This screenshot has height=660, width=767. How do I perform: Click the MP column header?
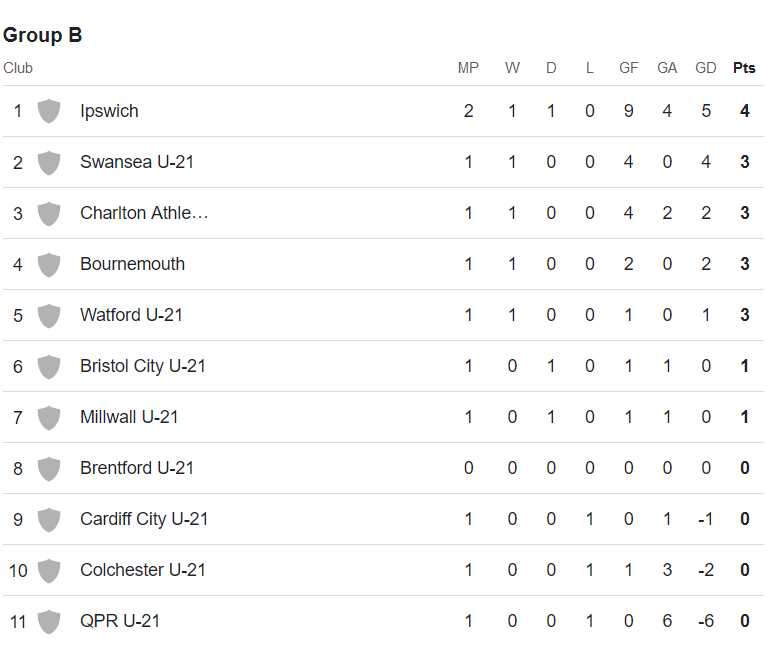(468, 68)
